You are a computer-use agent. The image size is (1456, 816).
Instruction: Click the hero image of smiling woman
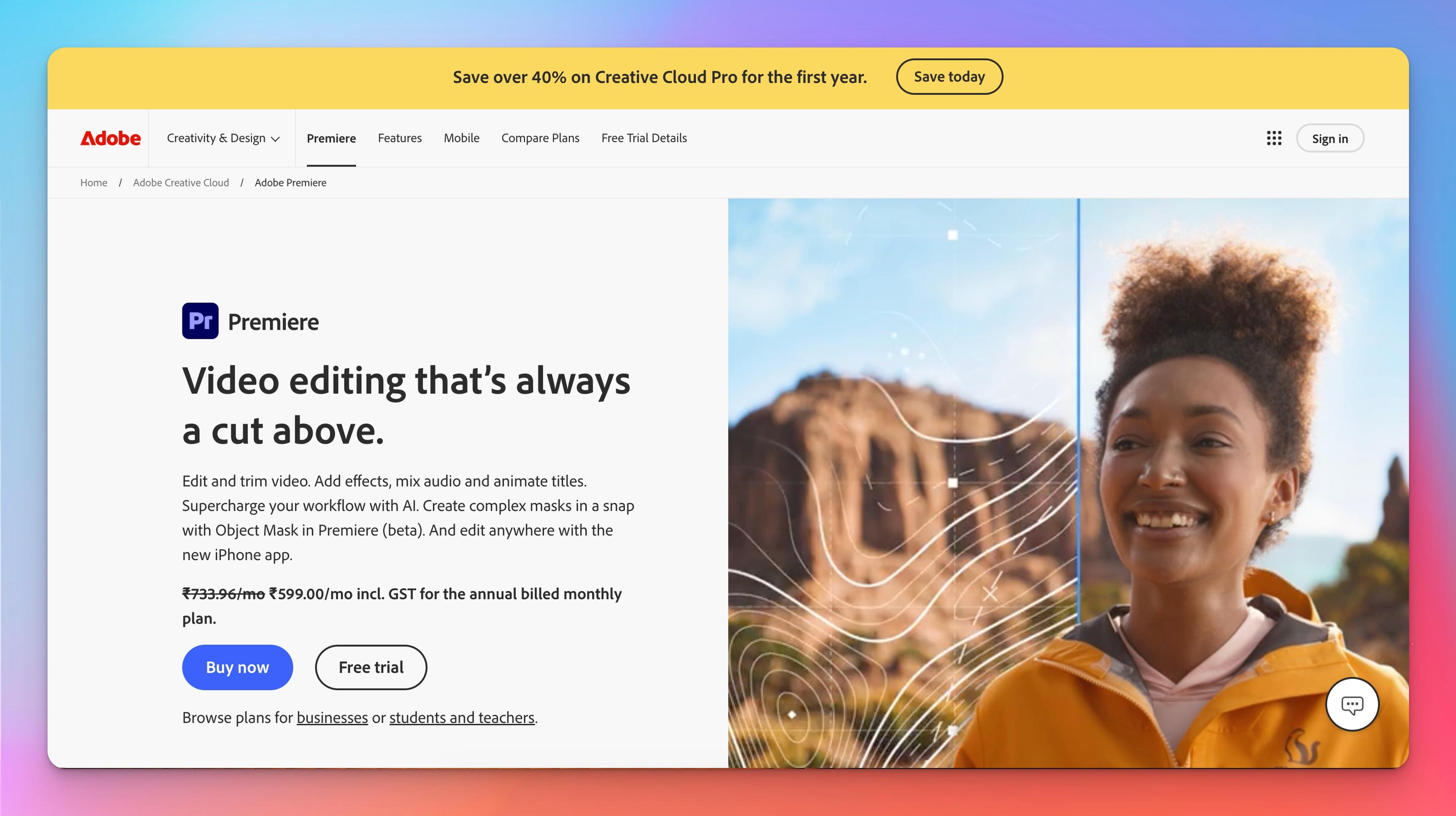tap(1068, 483)
